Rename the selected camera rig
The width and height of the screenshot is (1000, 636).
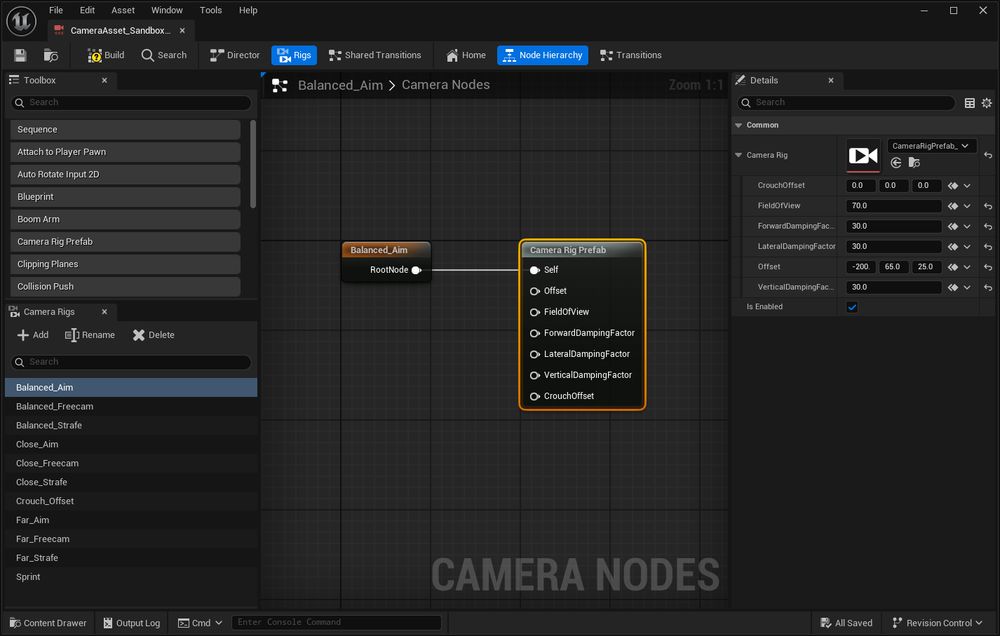tap(90, 336)
